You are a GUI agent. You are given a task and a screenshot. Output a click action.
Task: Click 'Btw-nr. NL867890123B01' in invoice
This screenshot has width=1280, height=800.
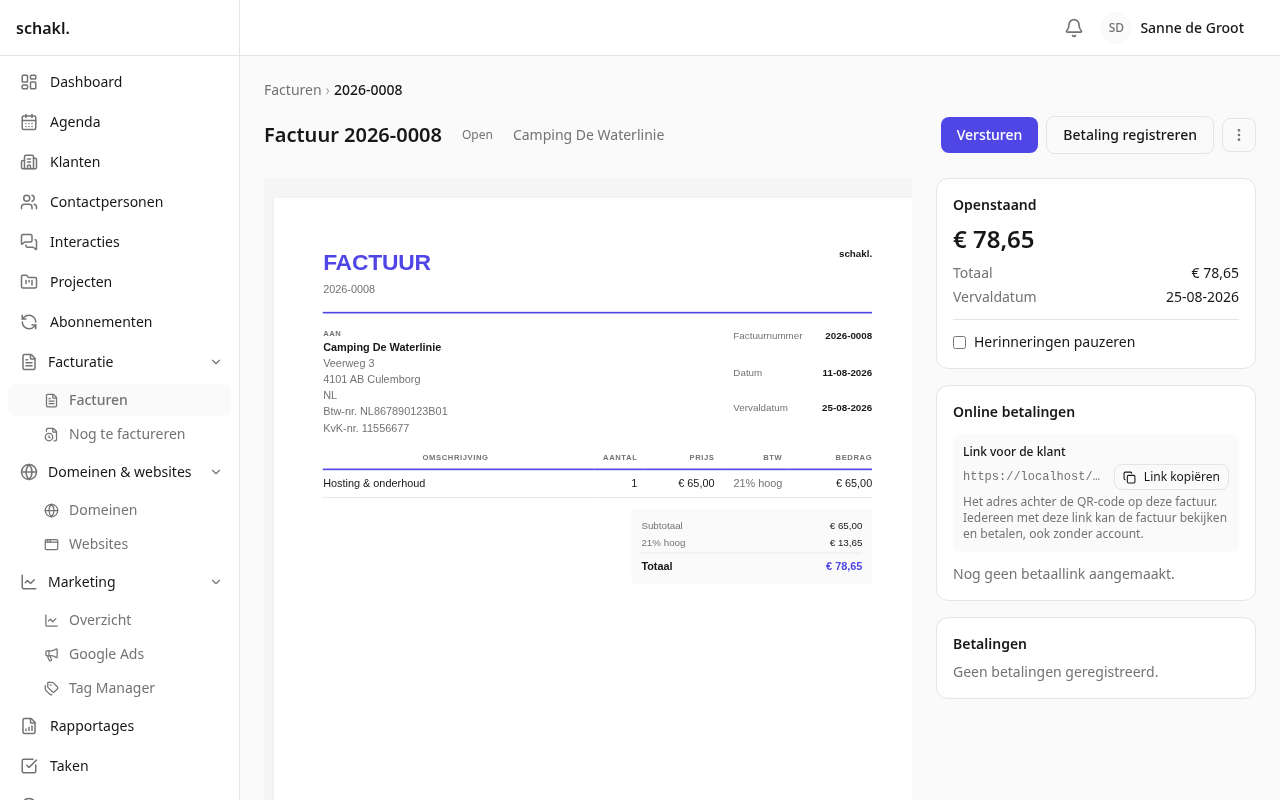(x=385, y=411)
